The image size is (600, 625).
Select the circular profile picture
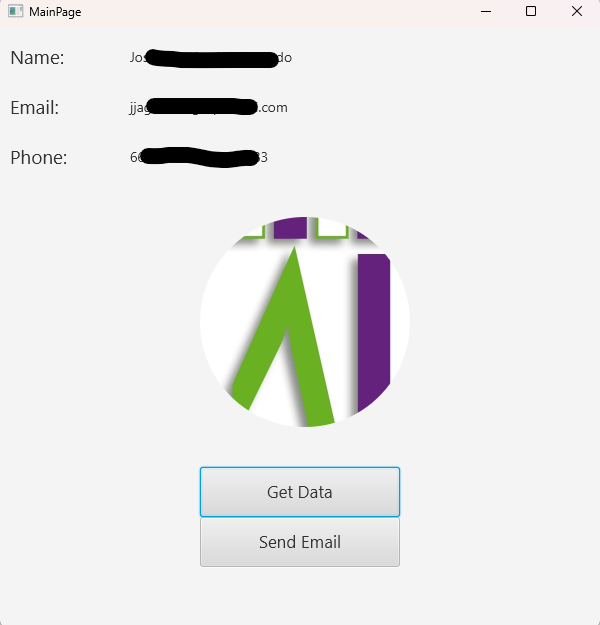[305, 322]
